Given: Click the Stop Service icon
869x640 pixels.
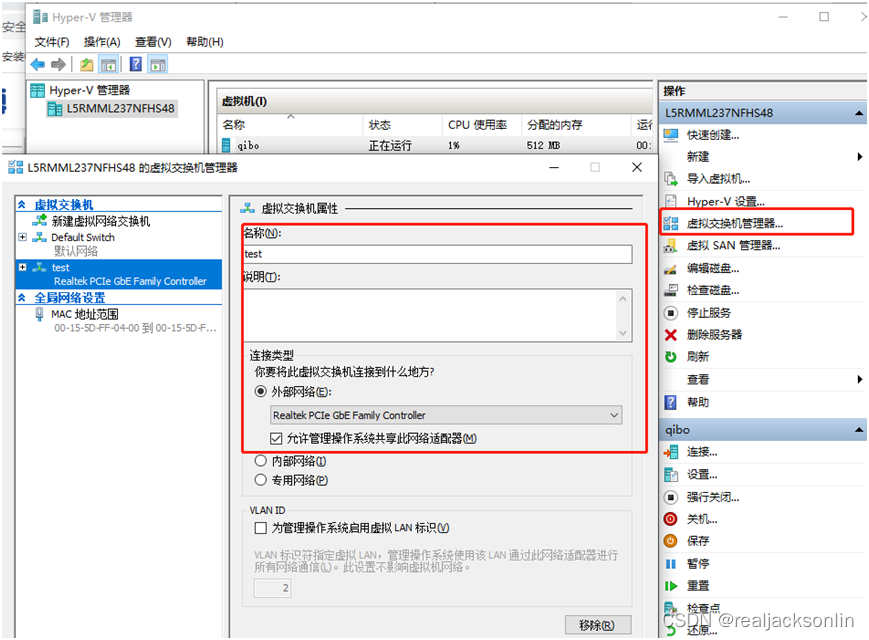Looking at the screenshot, I should click(x=671, y=313).
